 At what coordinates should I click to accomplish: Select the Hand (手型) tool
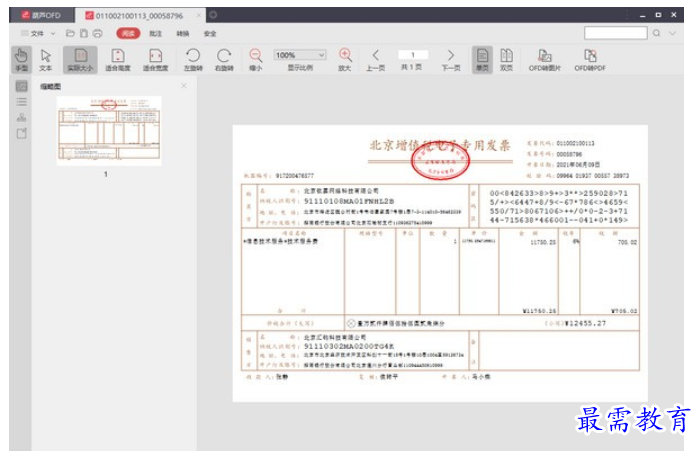coord(21,60)
